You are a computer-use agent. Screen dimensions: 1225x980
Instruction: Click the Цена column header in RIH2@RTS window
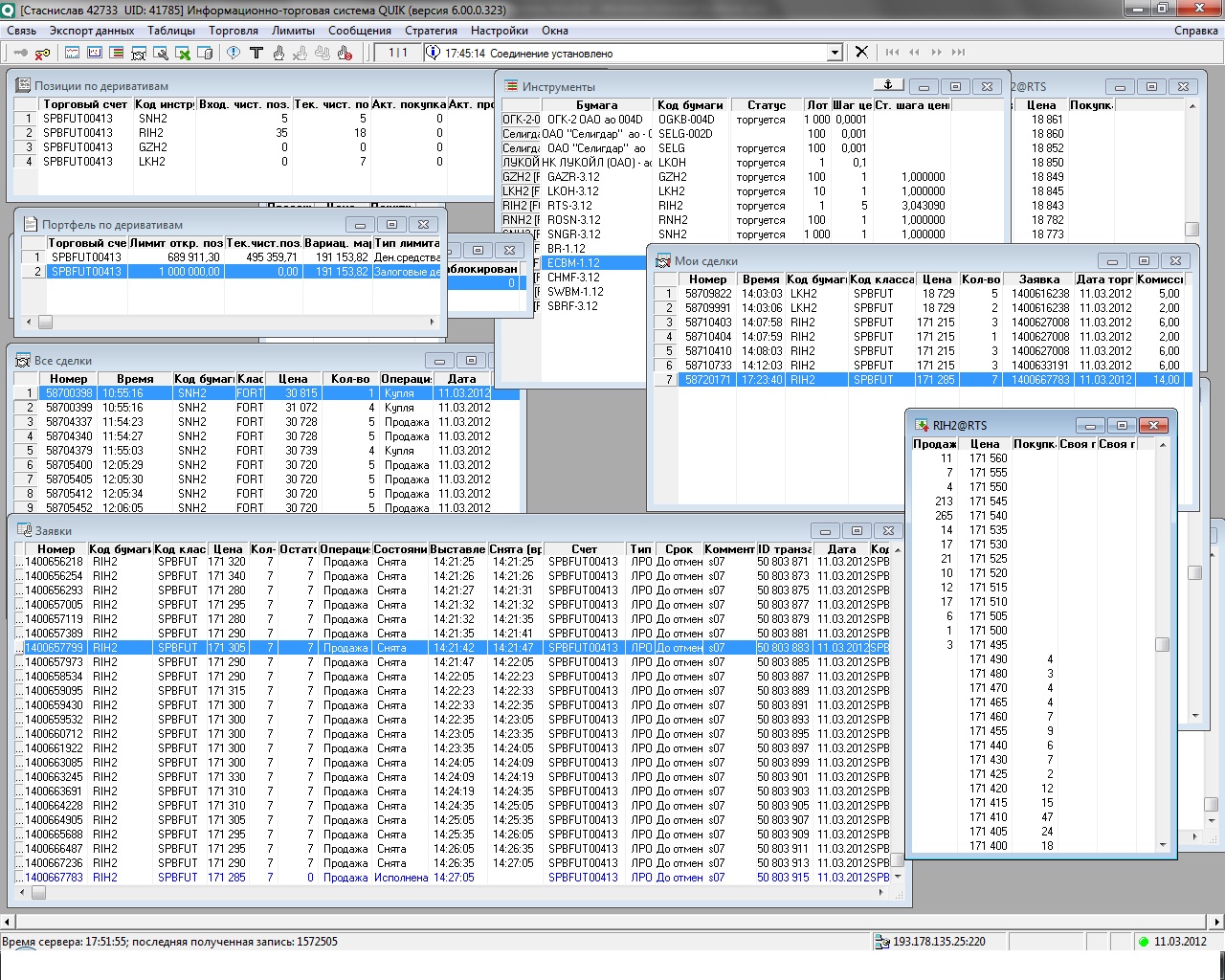(x=985, y=444)
